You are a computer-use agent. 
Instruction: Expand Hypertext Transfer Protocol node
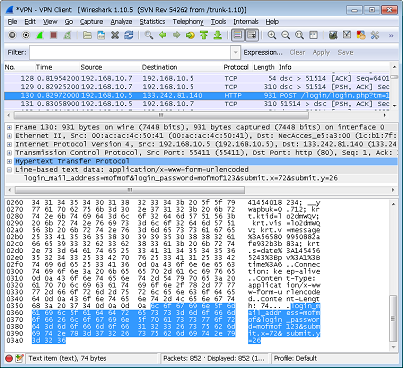tap(9, 161)
